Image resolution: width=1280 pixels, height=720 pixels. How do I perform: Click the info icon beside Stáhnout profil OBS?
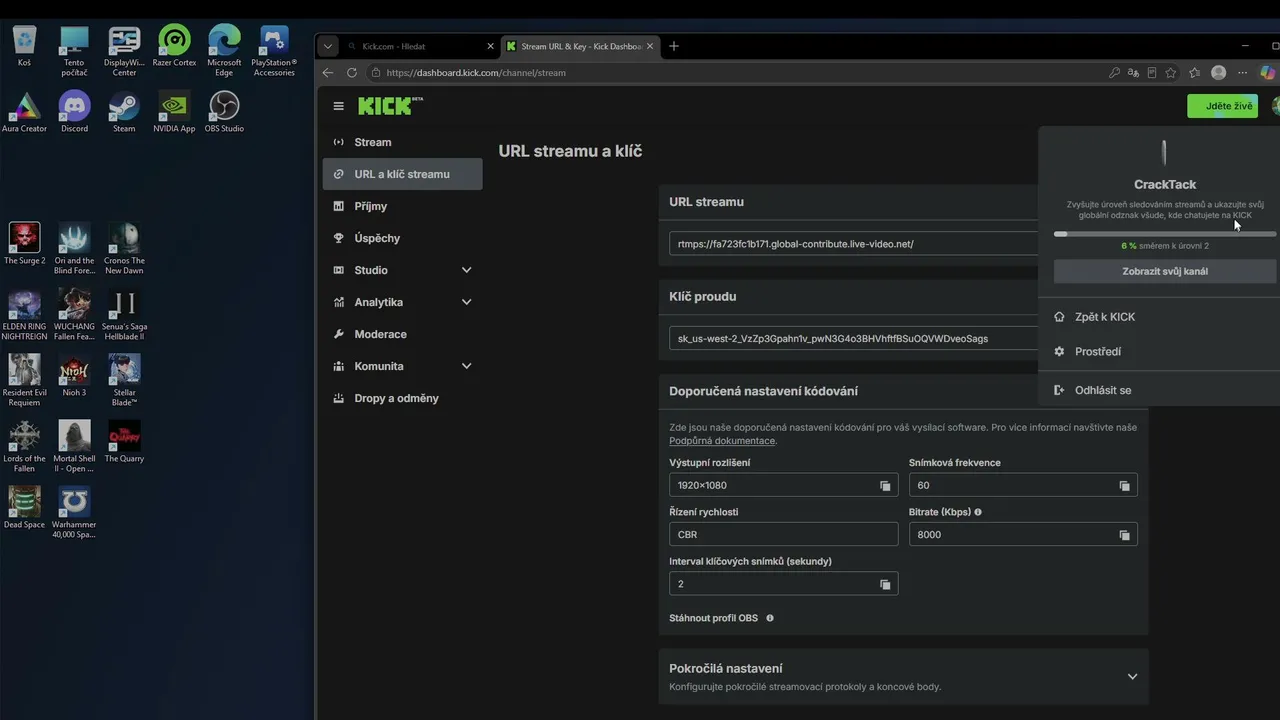click(x=770, y=618)
